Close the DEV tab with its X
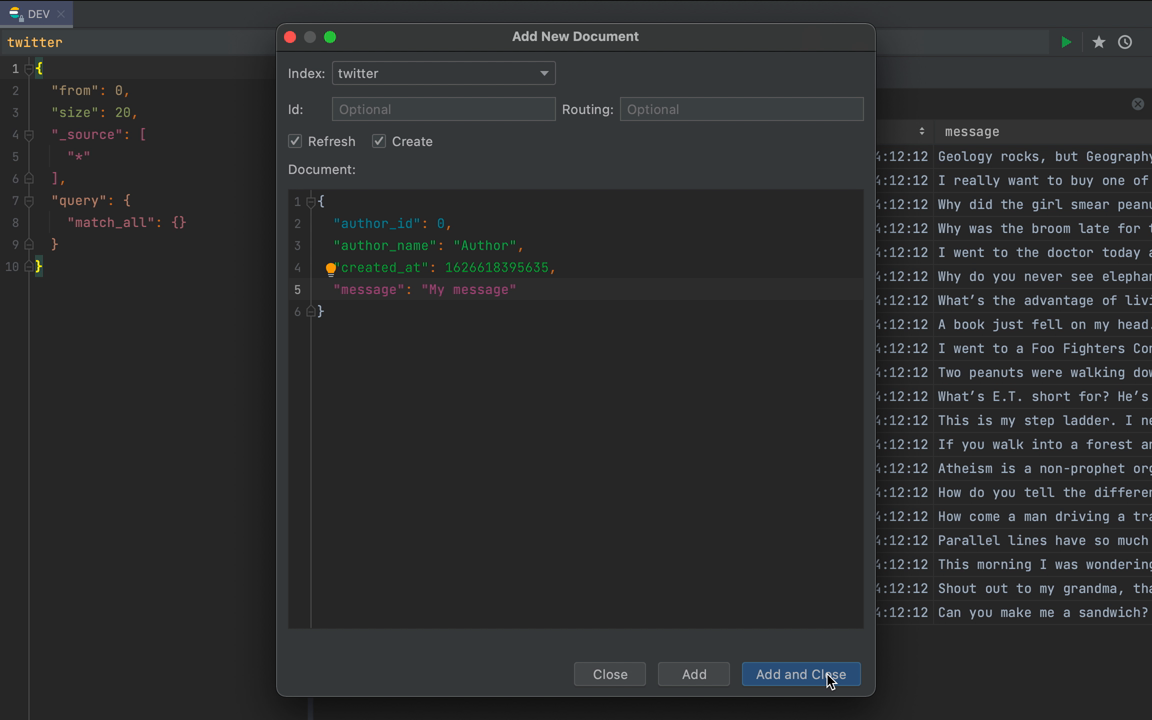 [x=60, y=13]
